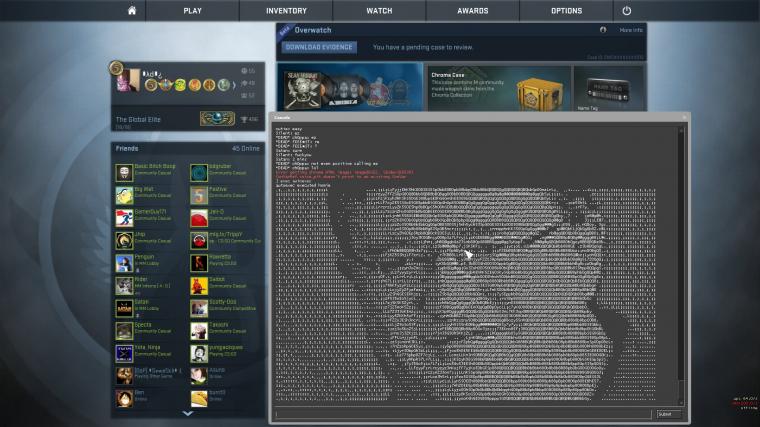Go to the home screen icon
This screenshot has width=760, height=427.
coord(132,10)
